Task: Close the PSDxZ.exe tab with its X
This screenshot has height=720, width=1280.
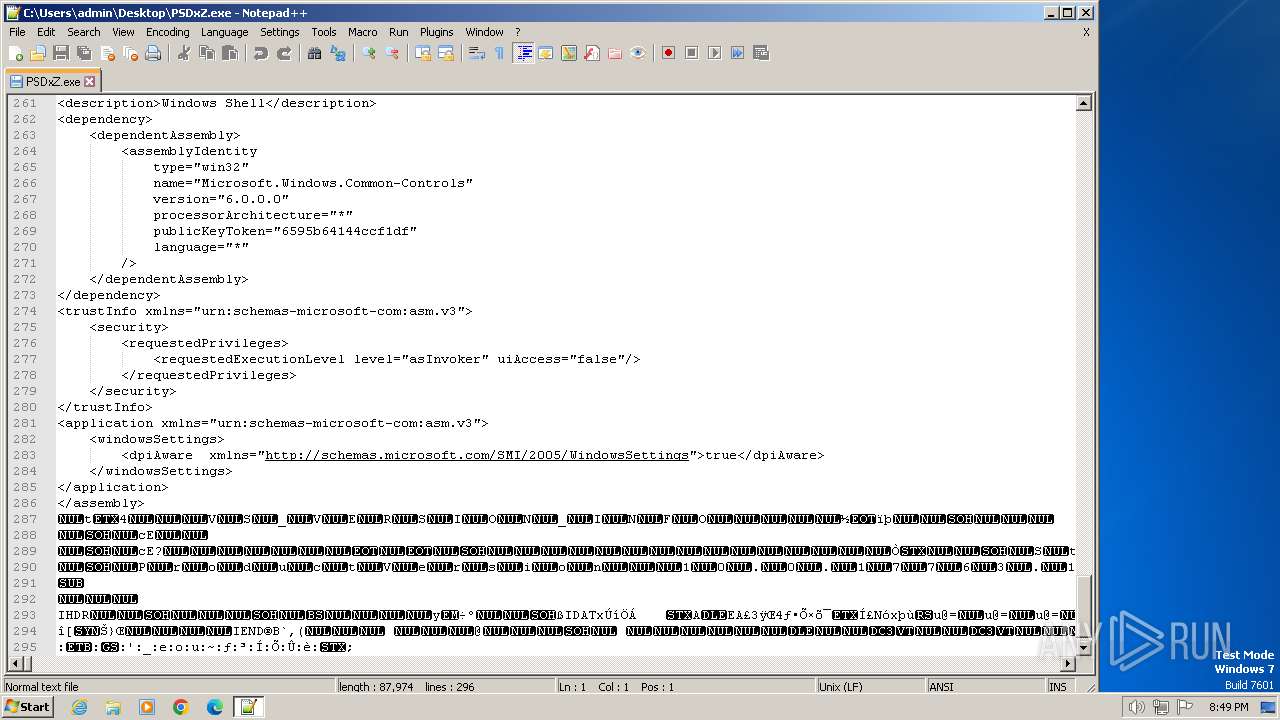Action: (89, 81)
